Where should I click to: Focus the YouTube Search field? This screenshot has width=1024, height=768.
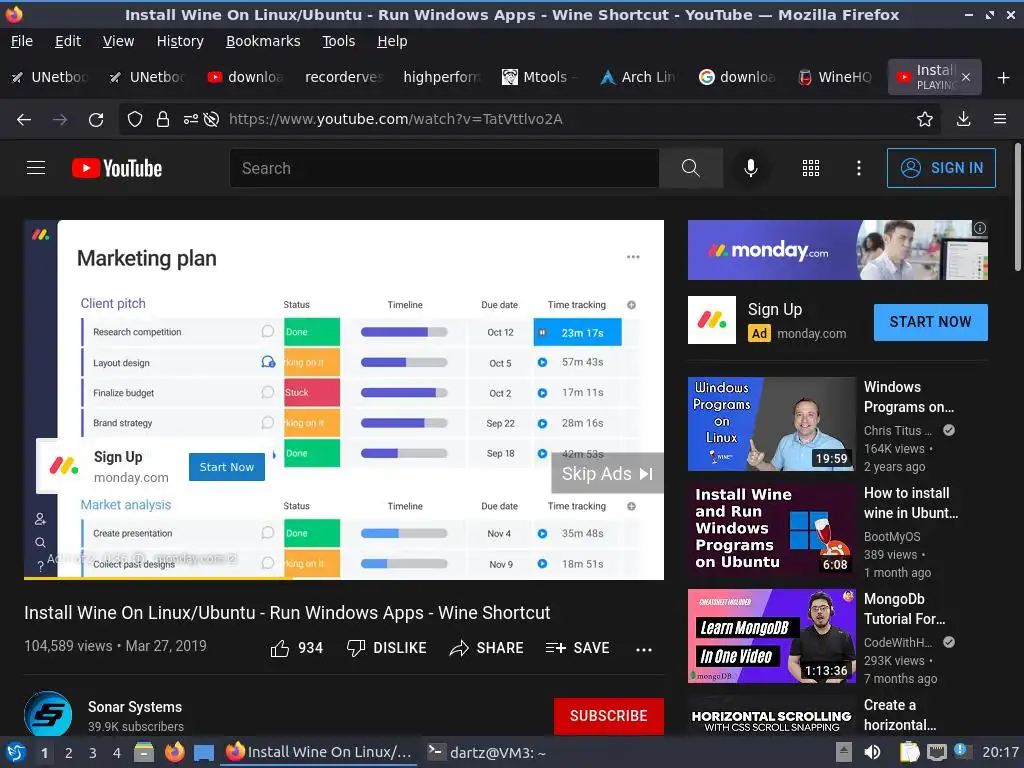pyautogui.click(x=444, y=168)
